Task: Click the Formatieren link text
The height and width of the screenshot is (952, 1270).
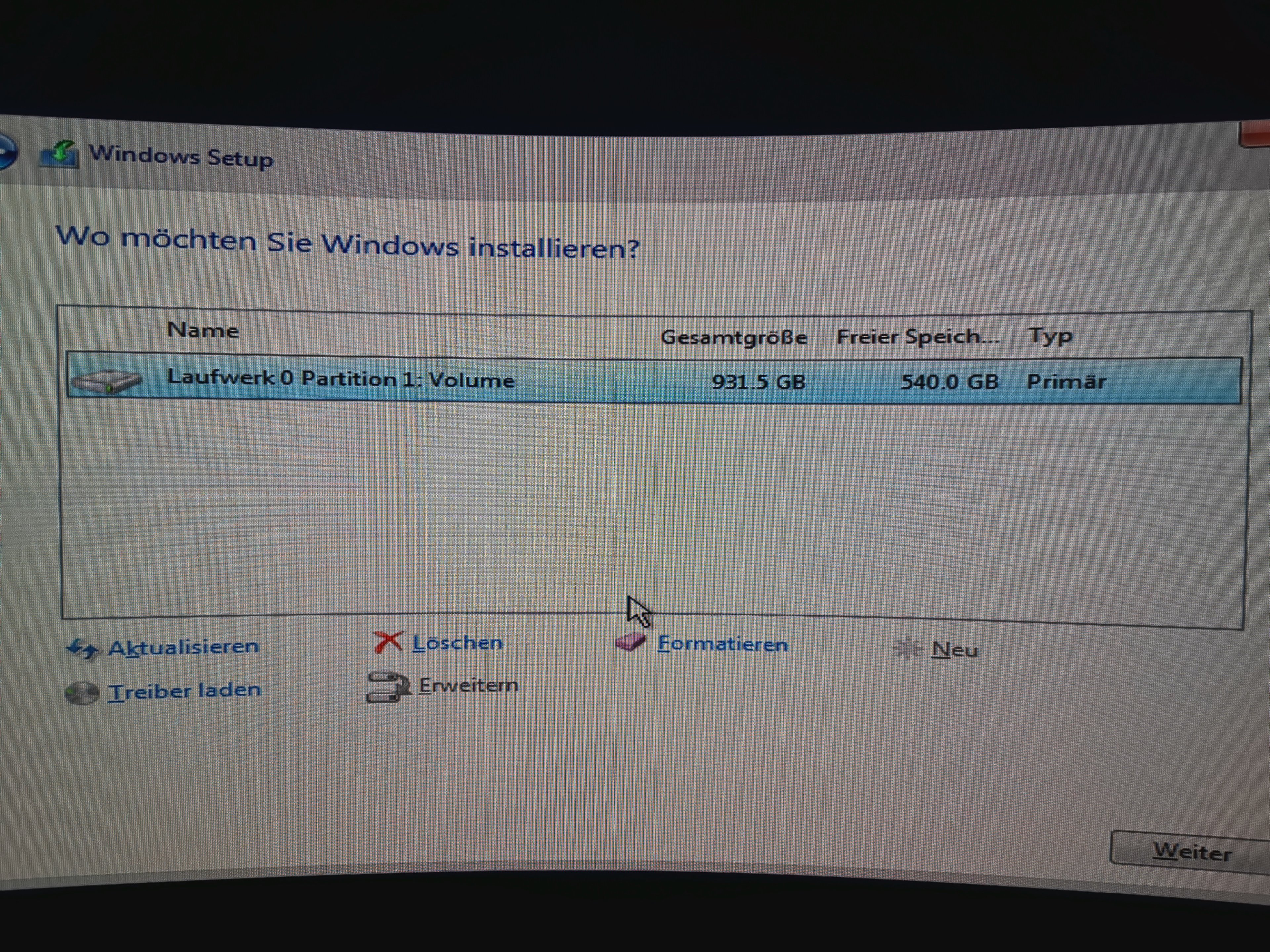Action: [722, 645]
